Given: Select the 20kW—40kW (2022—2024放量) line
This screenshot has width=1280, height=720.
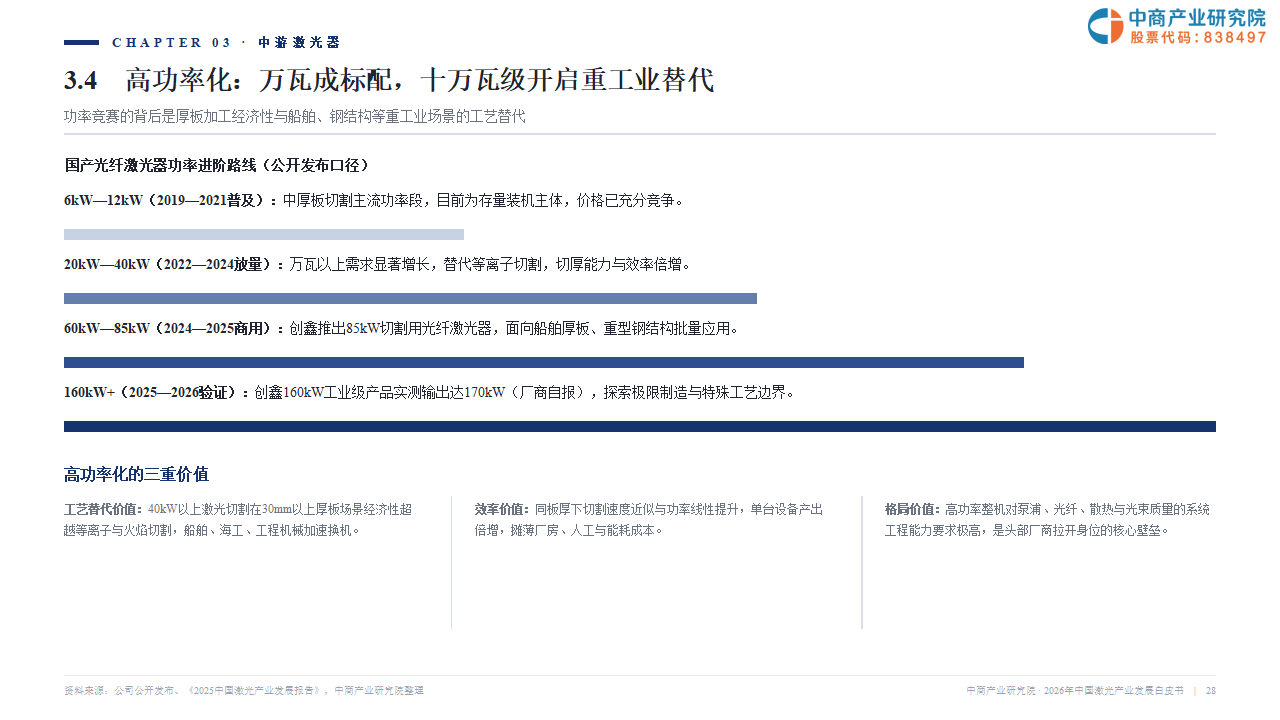Looking at the screenshot, I should click(x=378, y=264).
